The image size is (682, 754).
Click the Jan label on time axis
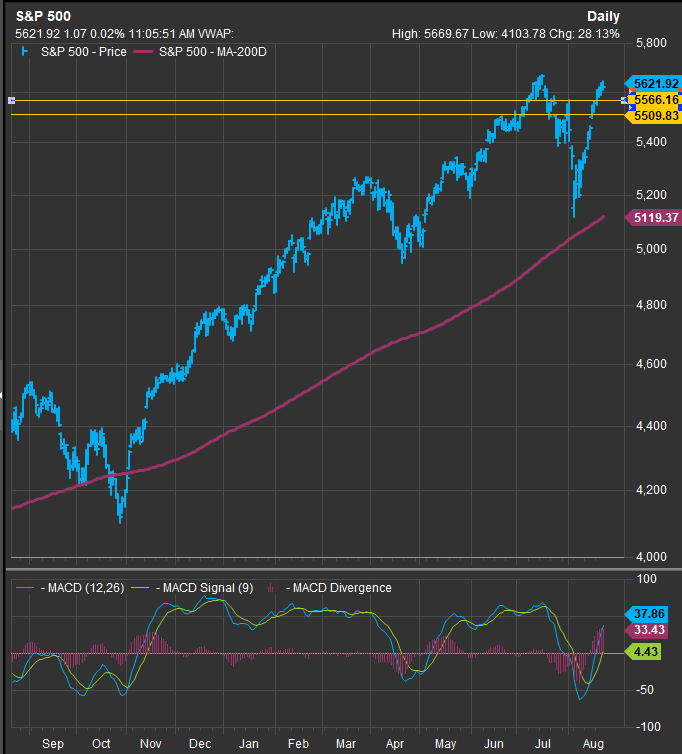(249, 744)
